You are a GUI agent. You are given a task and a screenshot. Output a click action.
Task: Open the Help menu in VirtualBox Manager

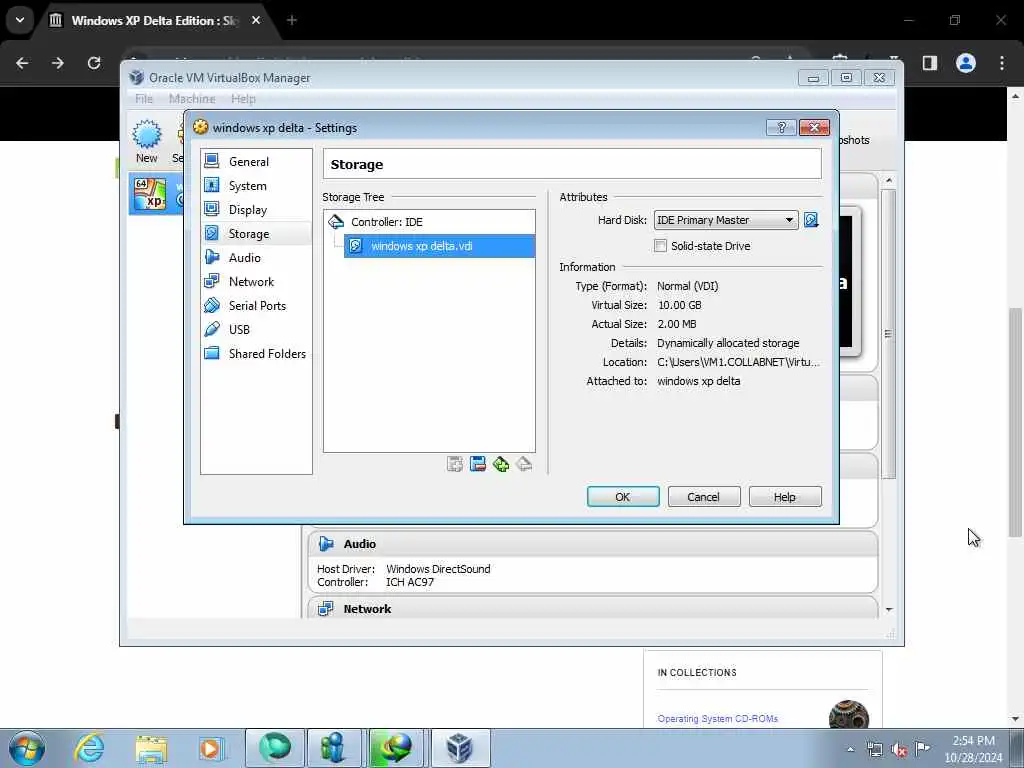244,99
